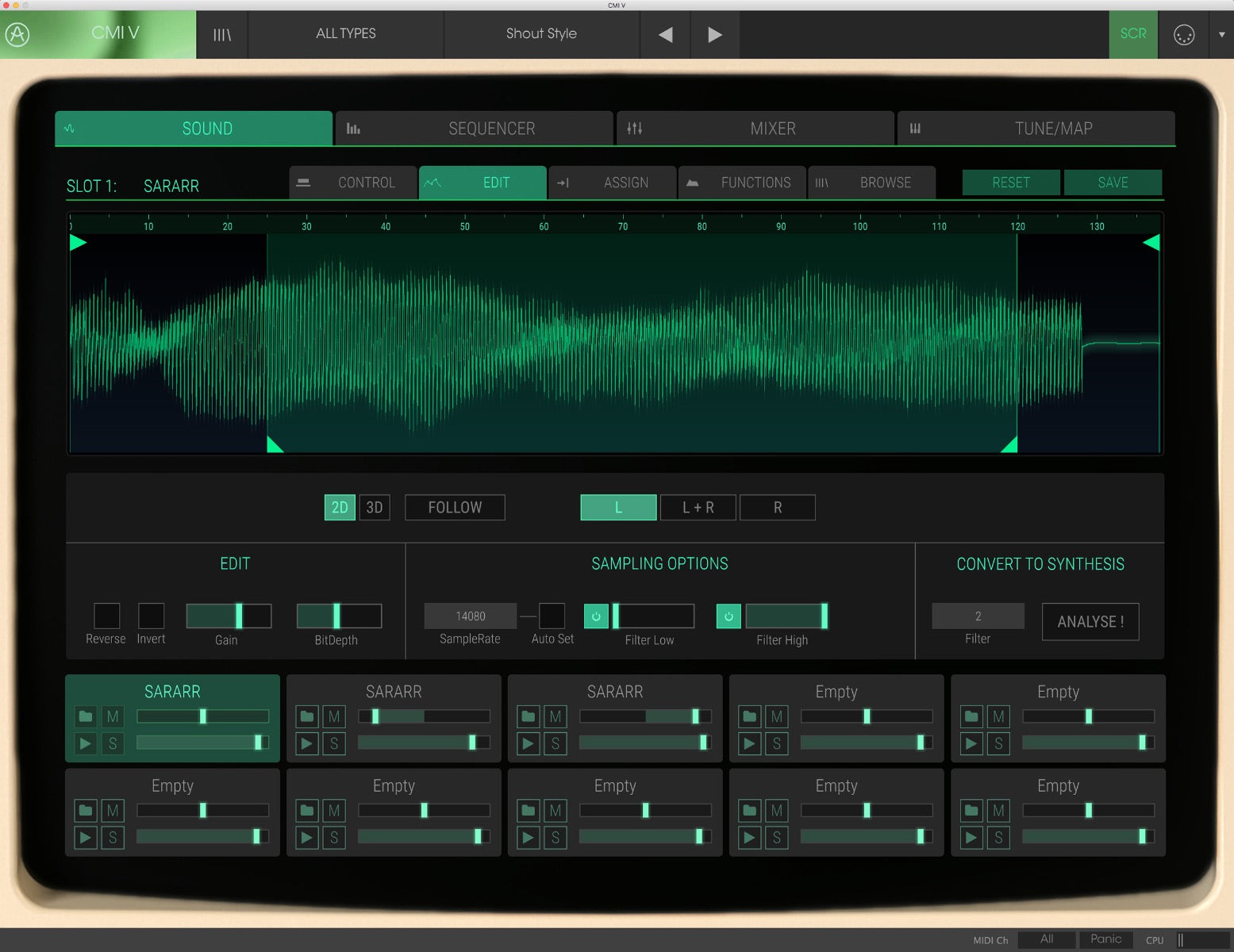Open the EDIT sub-tab
The width and height of the screenshot is (1234, 952).
tap(482, 182)
